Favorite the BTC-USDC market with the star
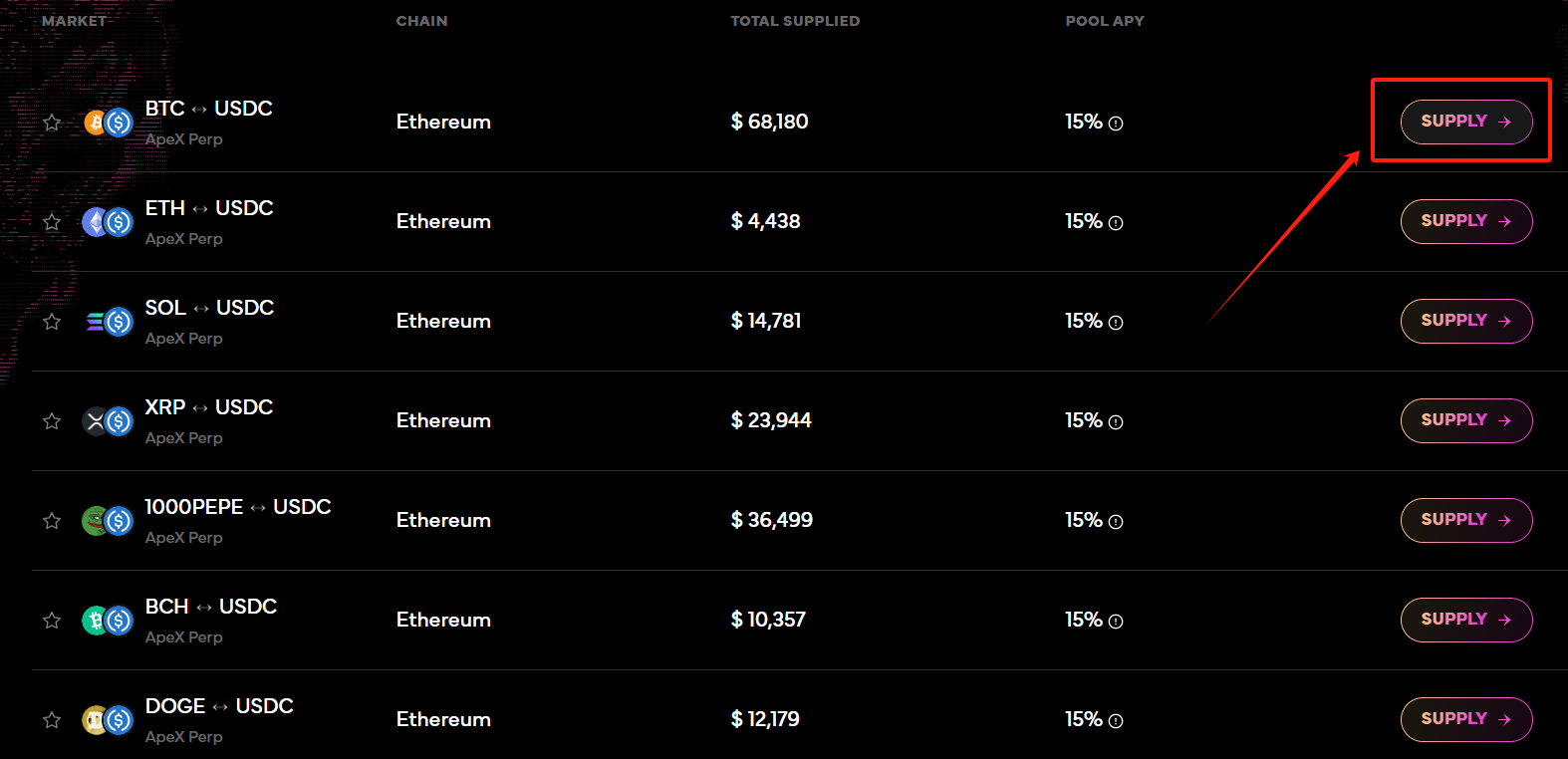 point(52,123)
